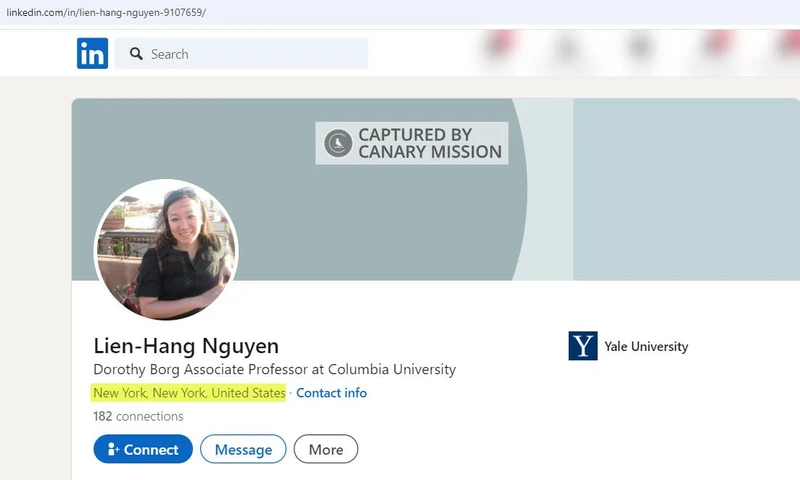
Task: Open the profile photo of Lien-Hang Nguyen
Action: pos(166,249)
